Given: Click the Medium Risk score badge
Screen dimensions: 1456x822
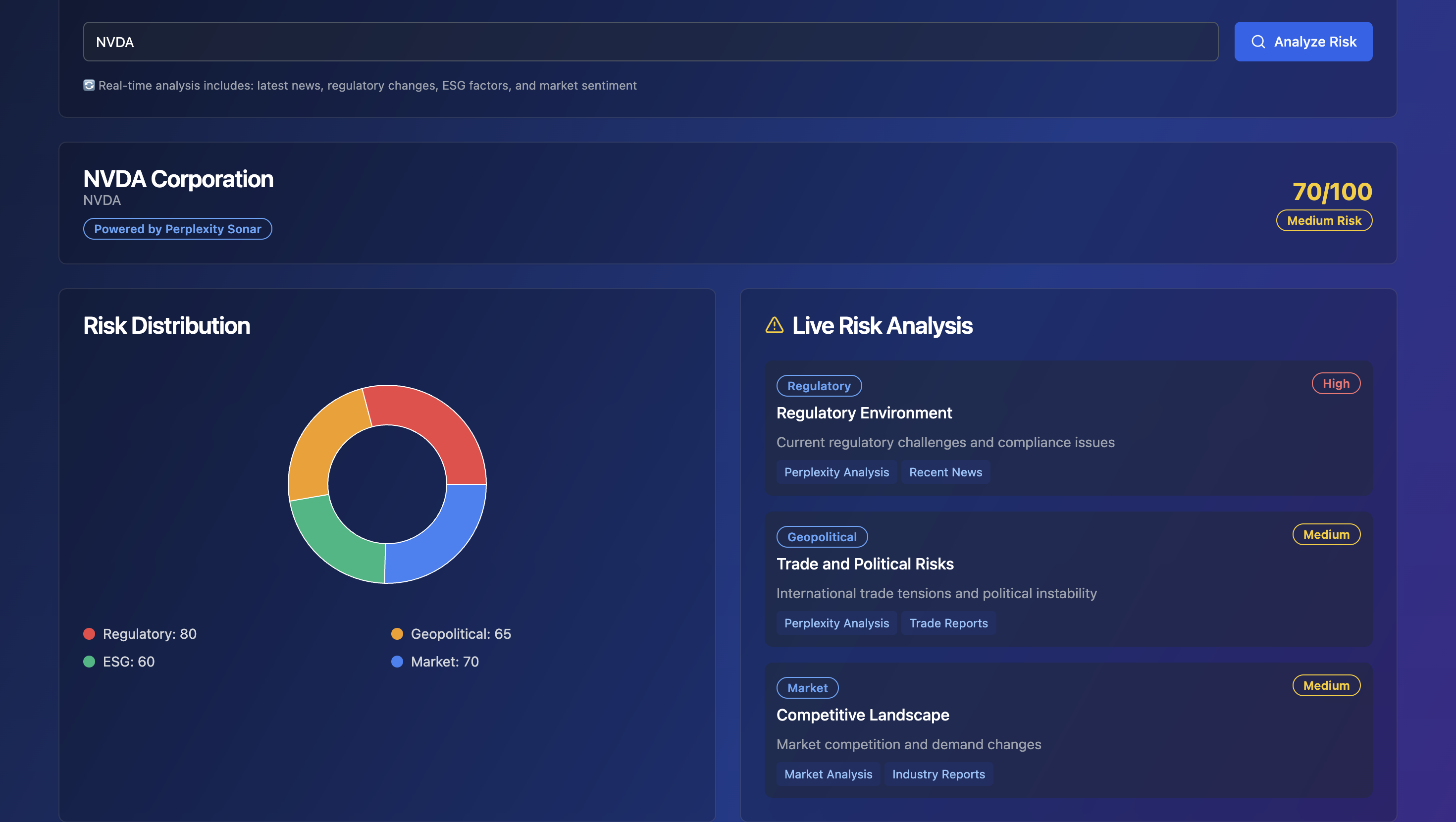Looking at the screenshot, I should coord(1324,220).
